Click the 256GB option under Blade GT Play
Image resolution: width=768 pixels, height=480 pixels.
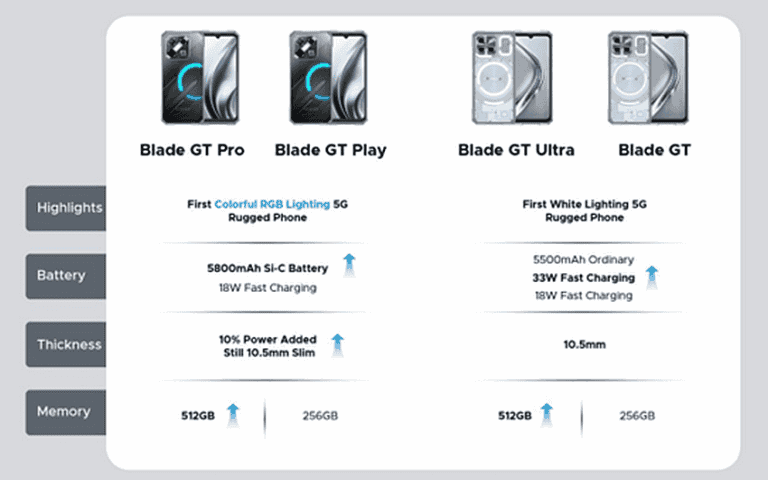click(x=320, y=416)
